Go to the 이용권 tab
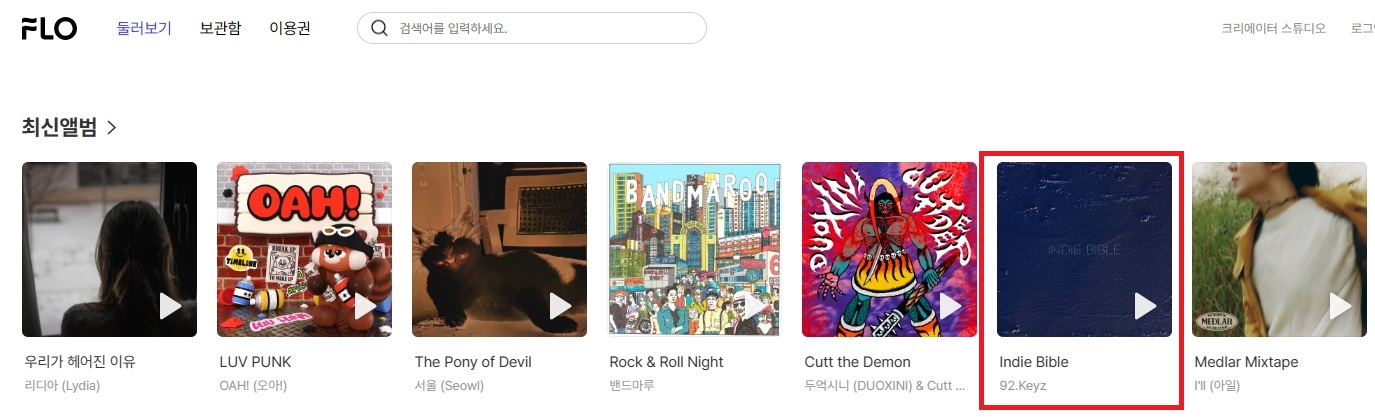Image resolution: width=1375 pixels, height=417 pixels. (x=290, y=28)
